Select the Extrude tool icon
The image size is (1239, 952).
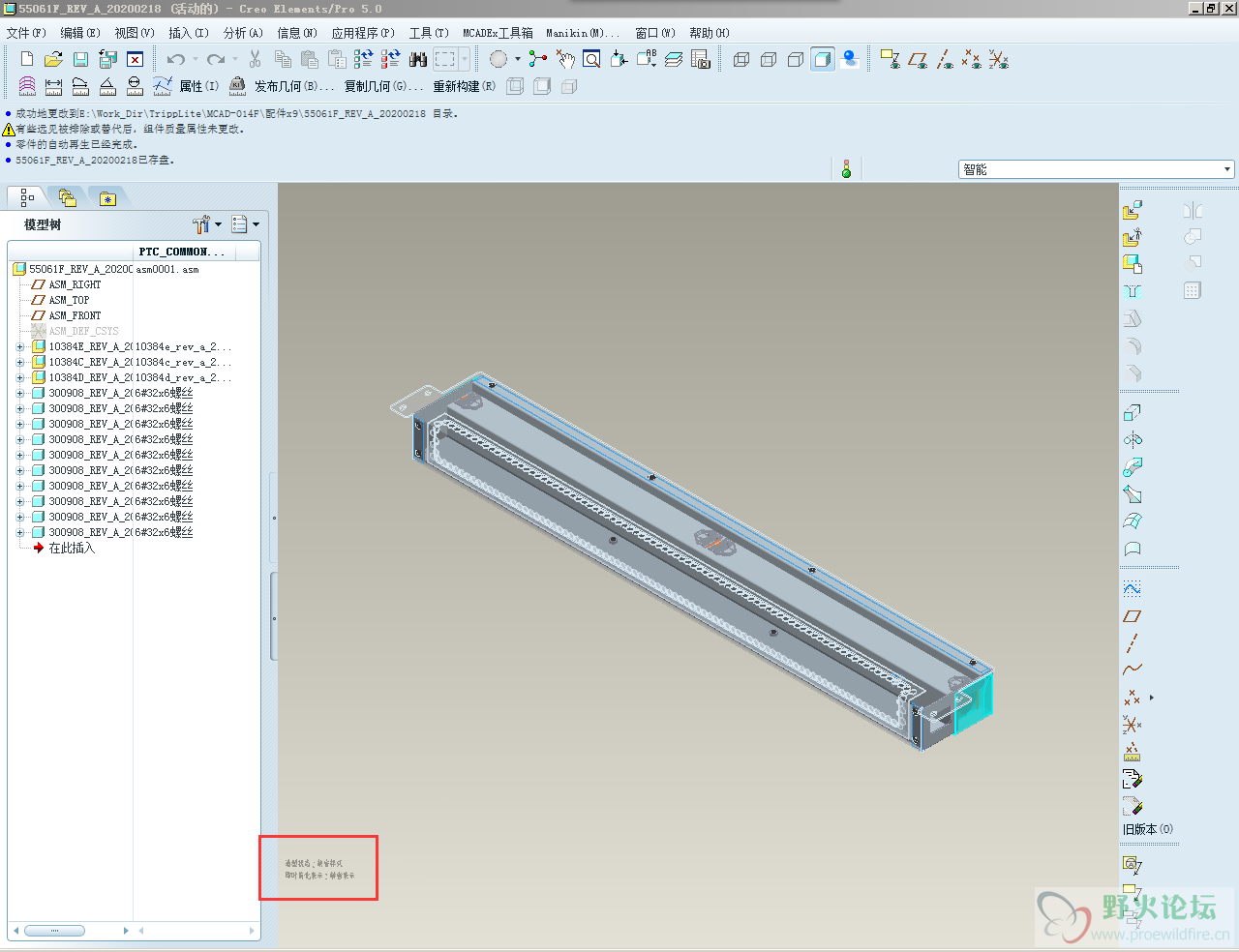1132,412
